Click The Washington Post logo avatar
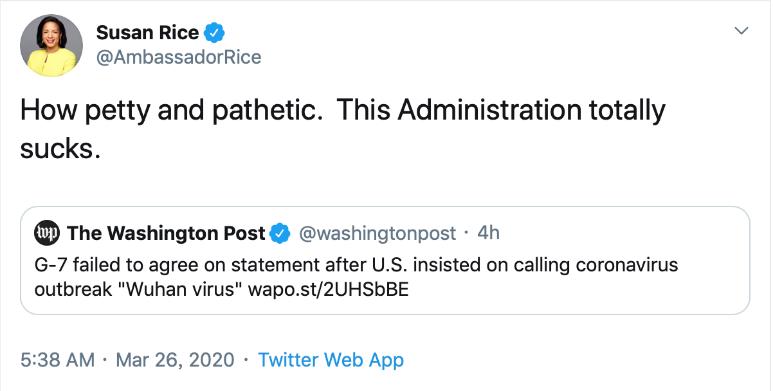This screenshot has width=773, height=391. click(x=47, y=233)
